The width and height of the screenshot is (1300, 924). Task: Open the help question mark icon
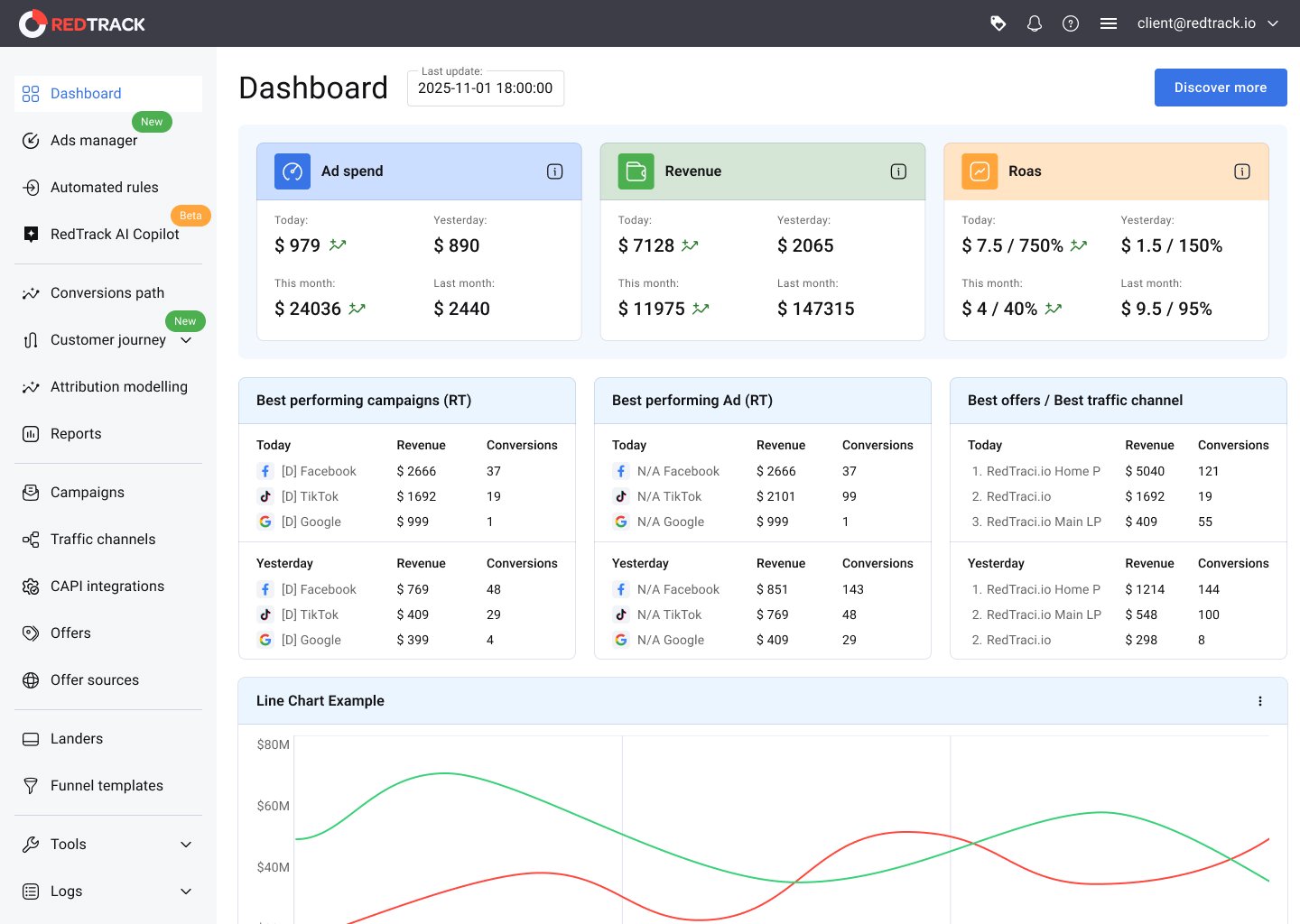click(1071, 23)
